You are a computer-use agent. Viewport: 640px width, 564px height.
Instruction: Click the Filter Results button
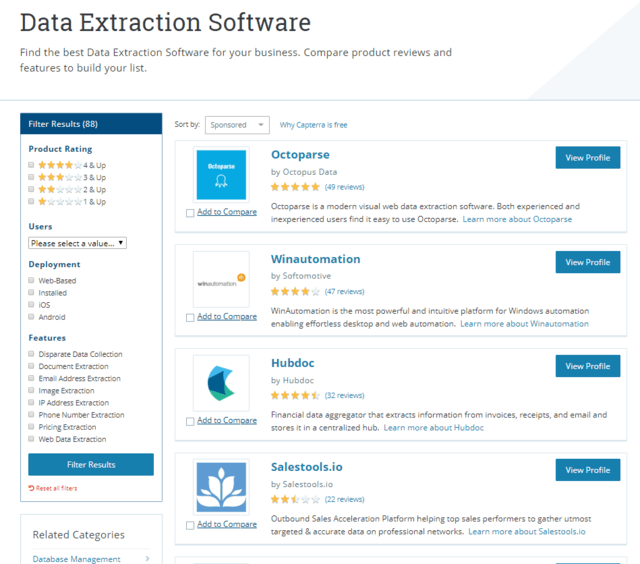click(x=91, y=464)
